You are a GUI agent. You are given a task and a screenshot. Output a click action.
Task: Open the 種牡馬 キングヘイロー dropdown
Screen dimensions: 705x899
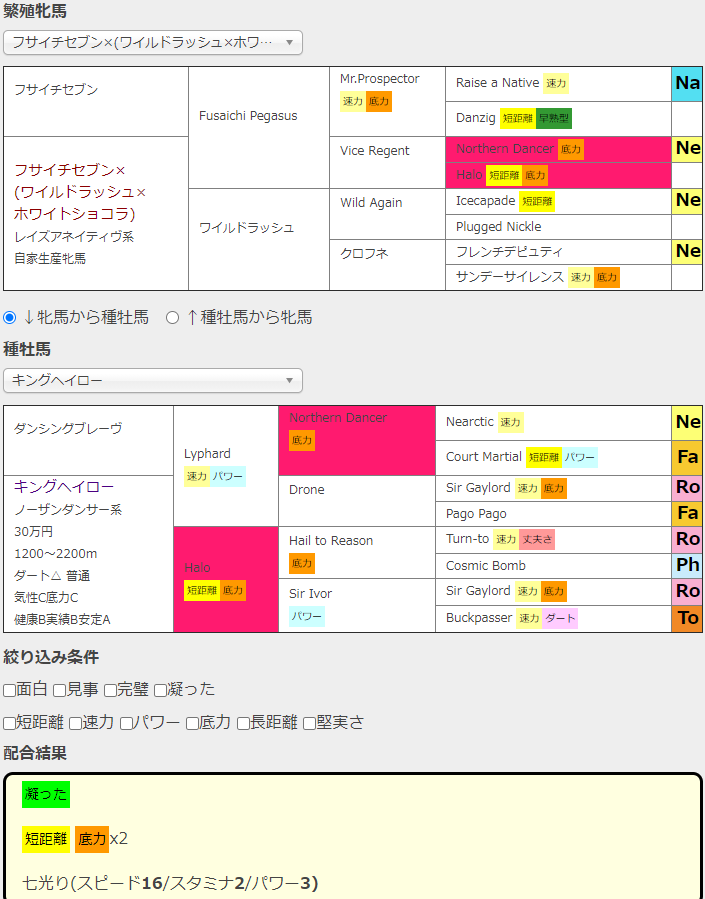(153, 381)
